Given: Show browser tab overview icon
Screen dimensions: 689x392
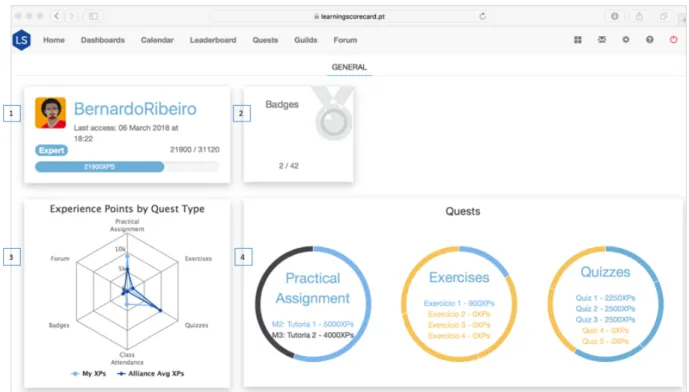Looking at the screenshot, I should 663,16.
